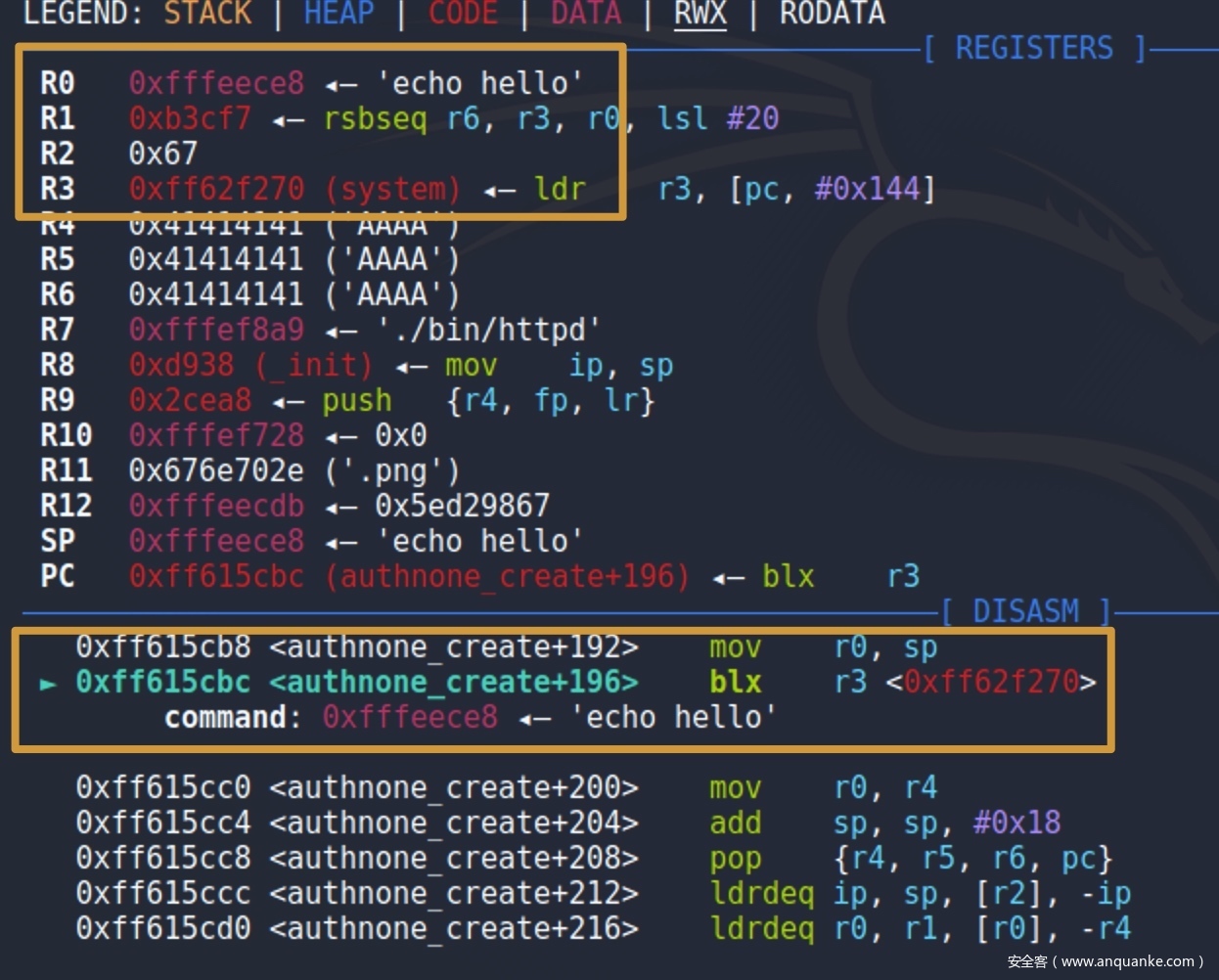
Task: Click the R3 value 0xff62f270 (system)
Action: (x=293, y=189)
